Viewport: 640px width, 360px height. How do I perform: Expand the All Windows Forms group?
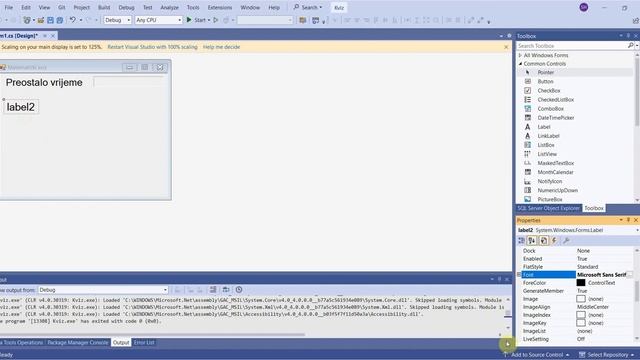pos(520,55)
